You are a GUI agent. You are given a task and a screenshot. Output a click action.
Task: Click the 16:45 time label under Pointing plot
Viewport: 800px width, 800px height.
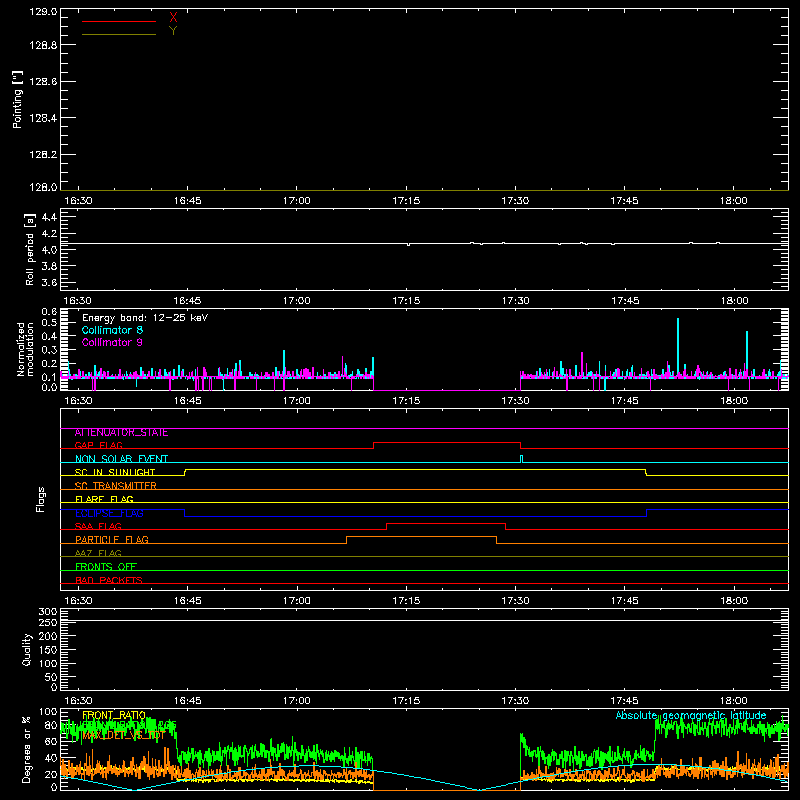tap(187, 201)
